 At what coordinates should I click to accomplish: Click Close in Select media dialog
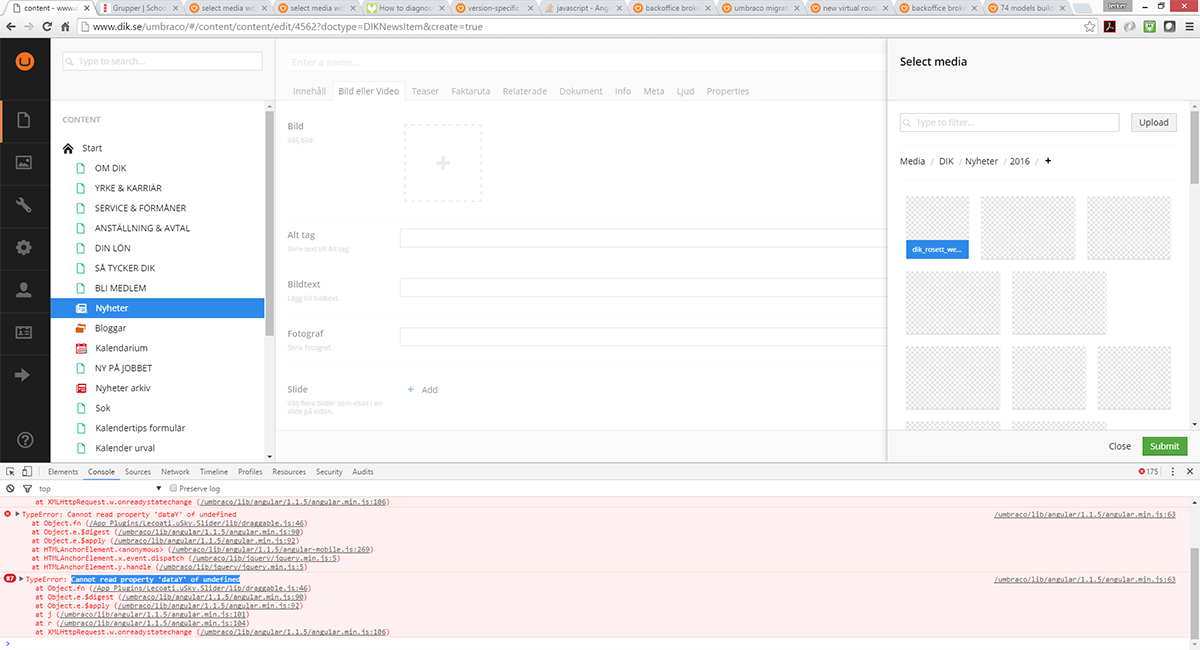click(x=1120, y=446)
